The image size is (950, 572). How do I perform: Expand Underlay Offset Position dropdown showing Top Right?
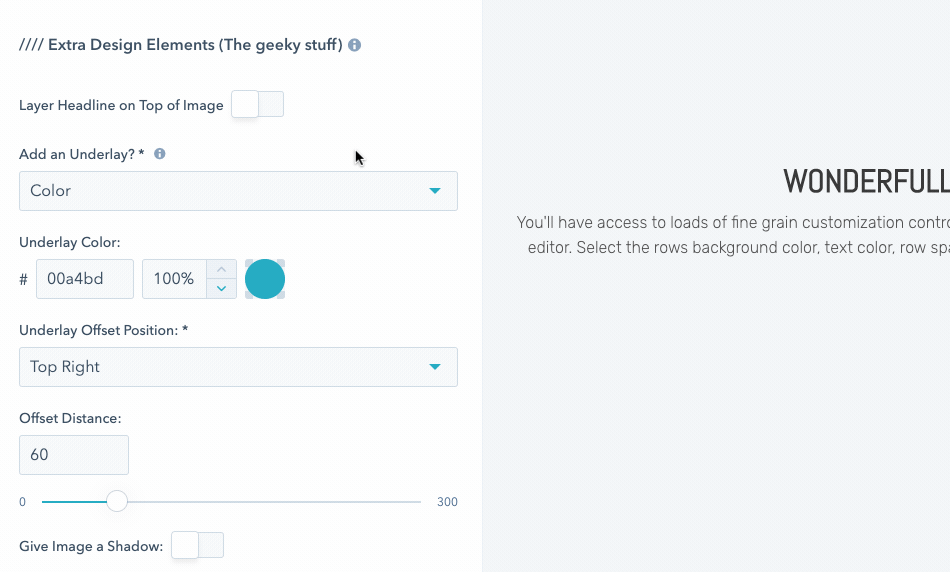coord(238,367)
